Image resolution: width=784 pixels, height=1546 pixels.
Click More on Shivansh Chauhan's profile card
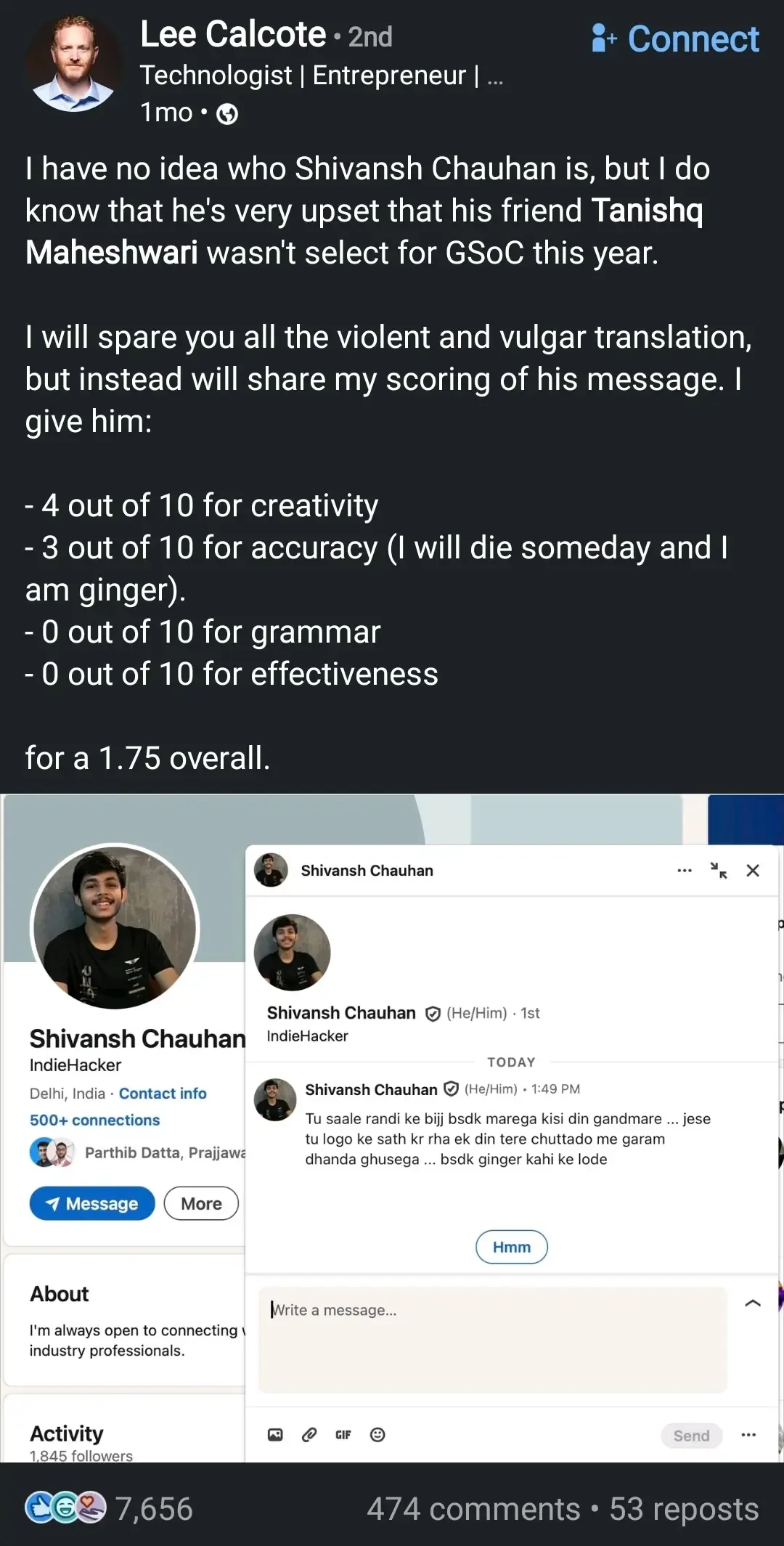(x=200, y=1203)
